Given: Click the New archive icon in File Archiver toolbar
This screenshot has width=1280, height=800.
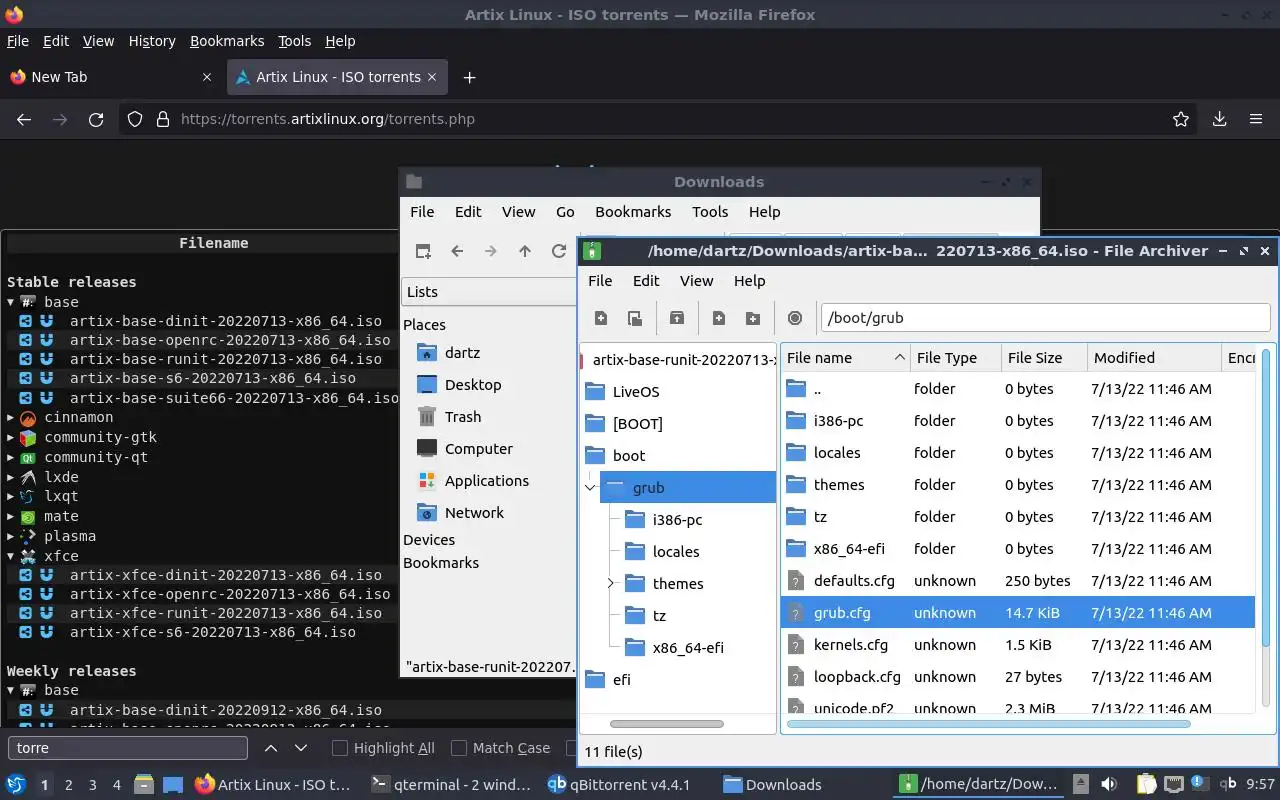Looking at the screenshot, I should click(x=601, y=318).
